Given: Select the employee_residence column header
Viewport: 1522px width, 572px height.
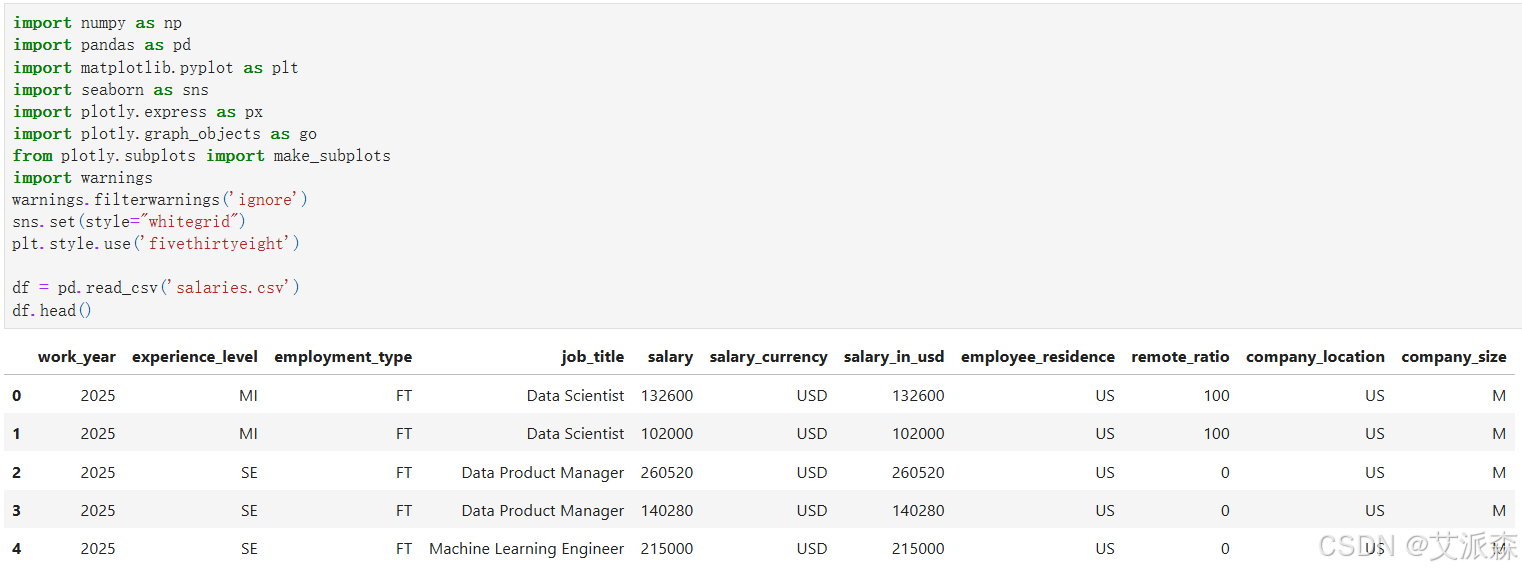Looking at the screenshot, I should point(1038,357).
